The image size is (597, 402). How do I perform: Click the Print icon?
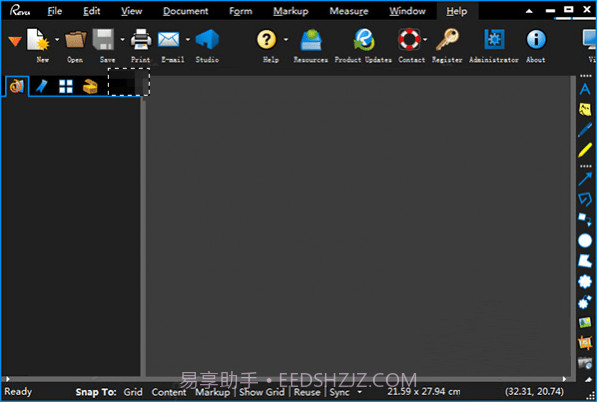[141, 40]
